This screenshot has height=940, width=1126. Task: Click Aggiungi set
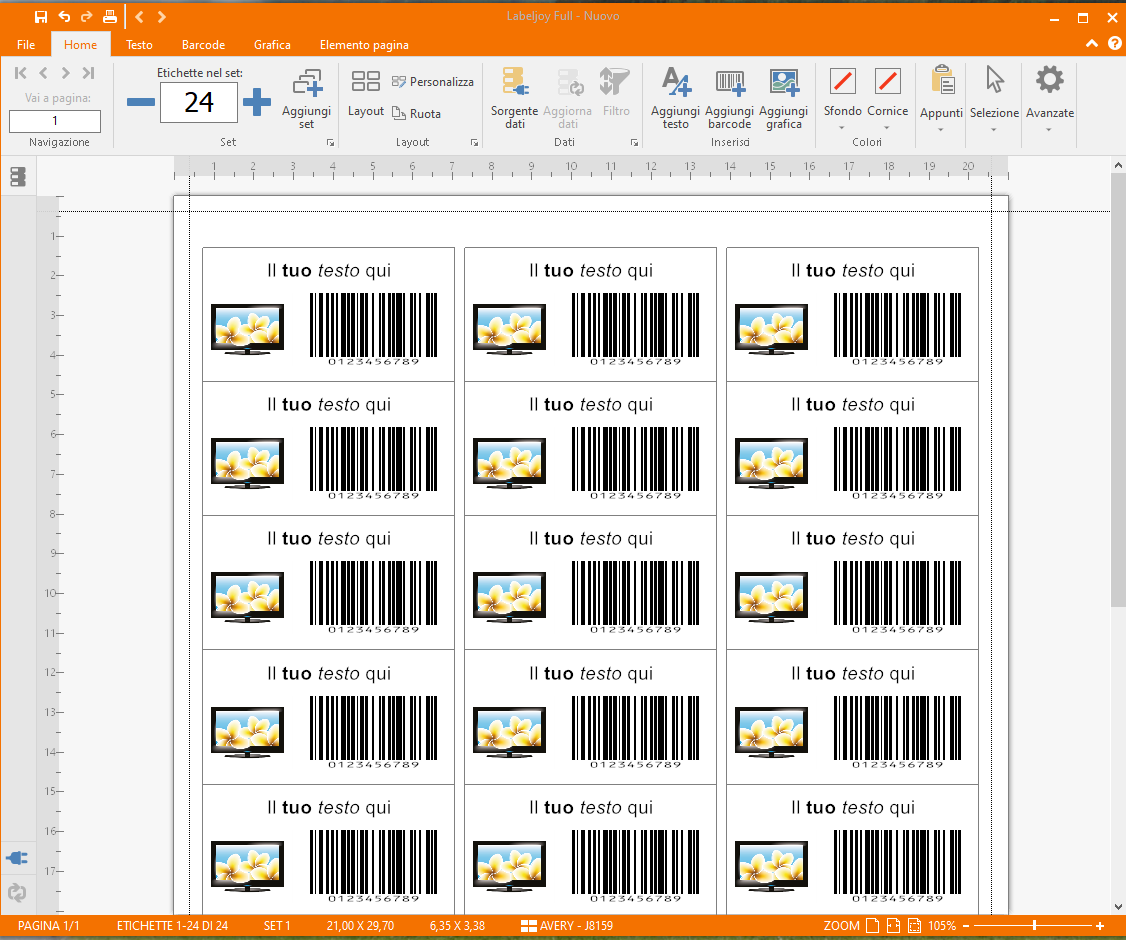point(307,99)
